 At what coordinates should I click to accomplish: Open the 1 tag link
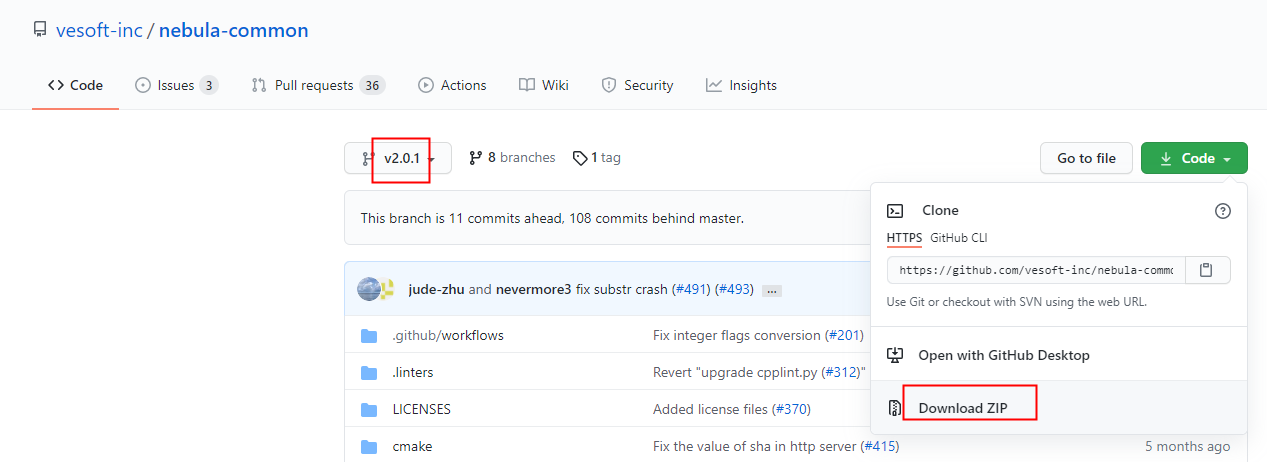point(596,158)
